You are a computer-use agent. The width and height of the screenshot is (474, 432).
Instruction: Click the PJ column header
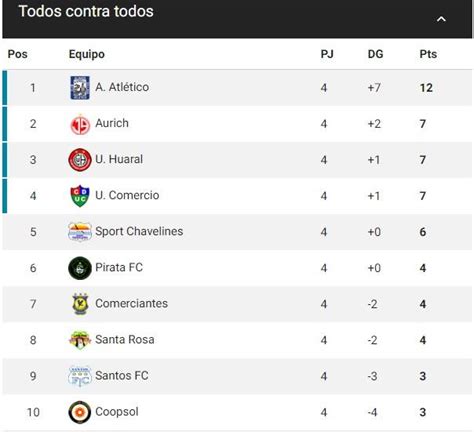327,54
